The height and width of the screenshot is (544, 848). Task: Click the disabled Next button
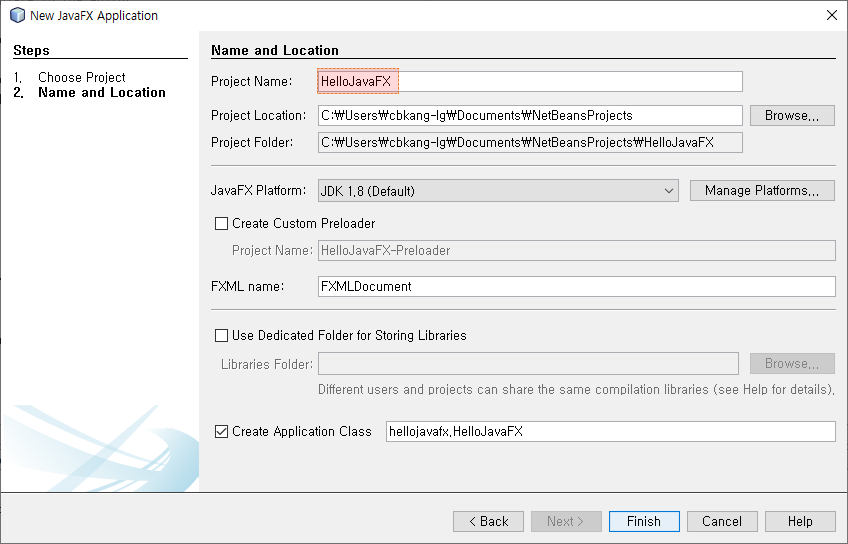pos(566,521)
